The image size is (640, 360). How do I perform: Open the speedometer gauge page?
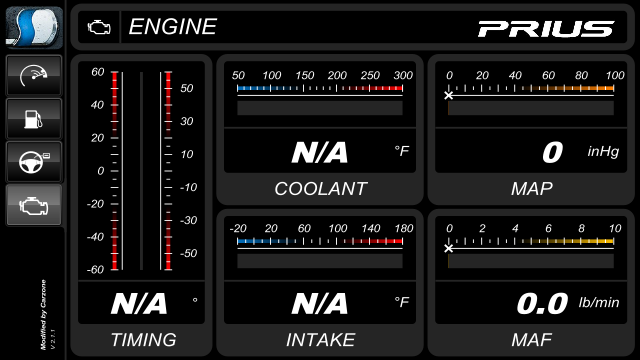[x=34, y=76]
